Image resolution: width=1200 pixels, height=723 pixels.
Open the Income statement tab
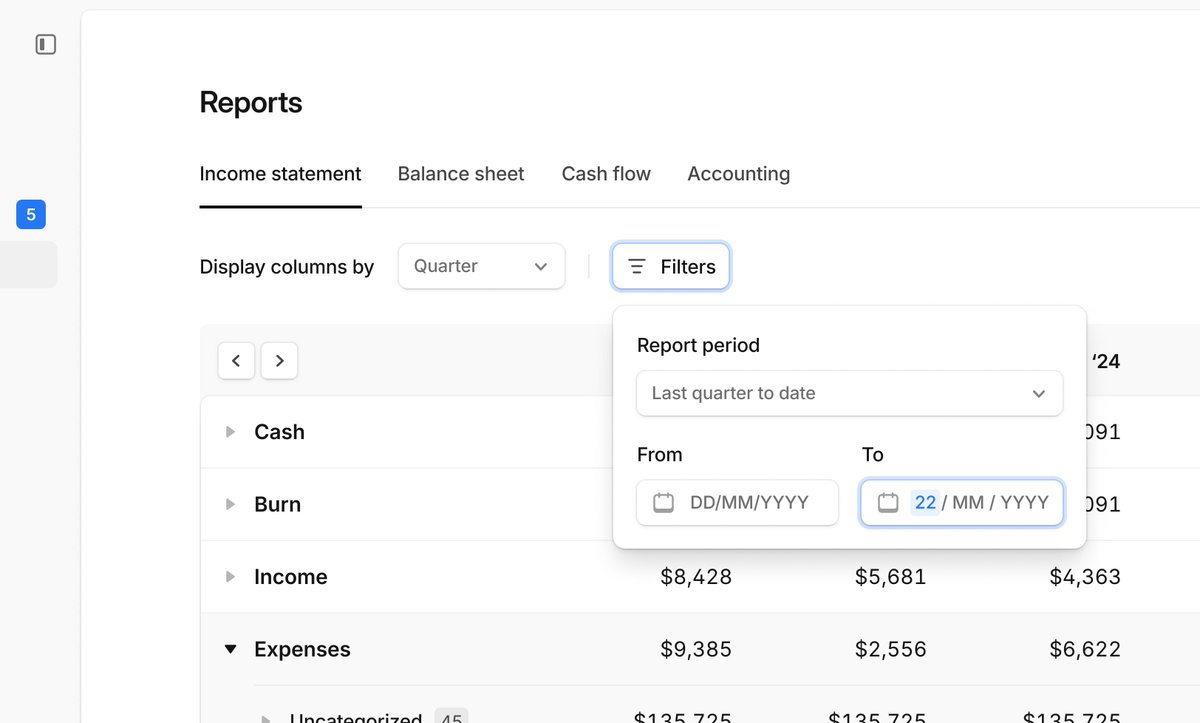pos(280,174)
